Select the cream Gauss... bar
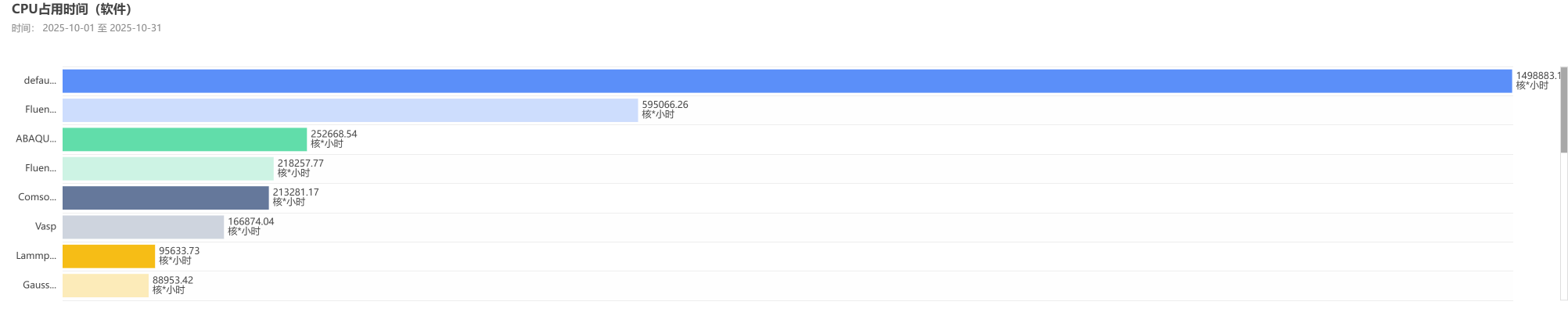 [105, 285]
